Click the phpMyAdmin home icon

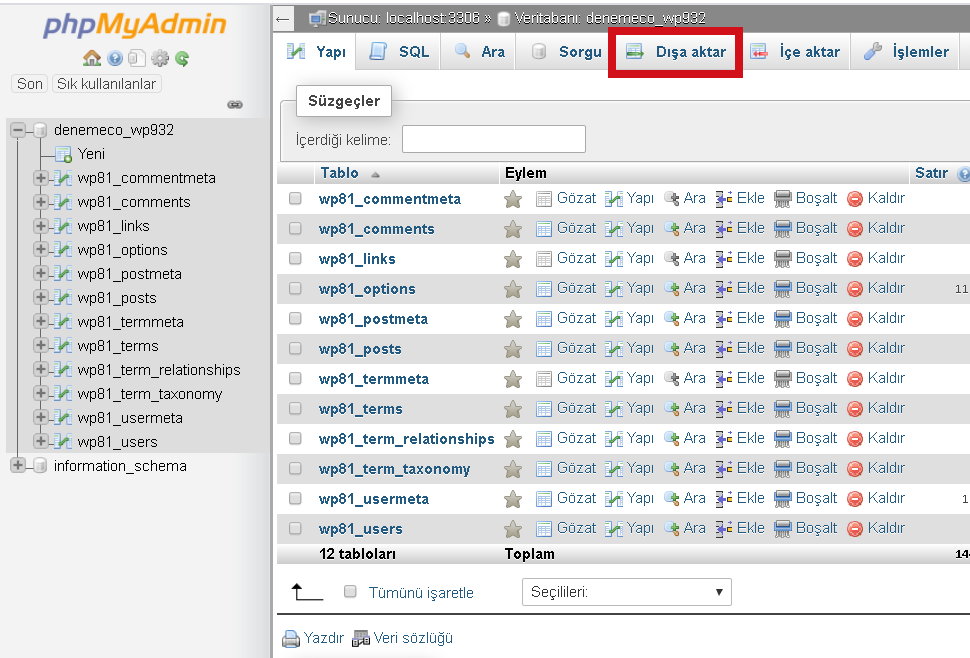(x=92, y=58)
